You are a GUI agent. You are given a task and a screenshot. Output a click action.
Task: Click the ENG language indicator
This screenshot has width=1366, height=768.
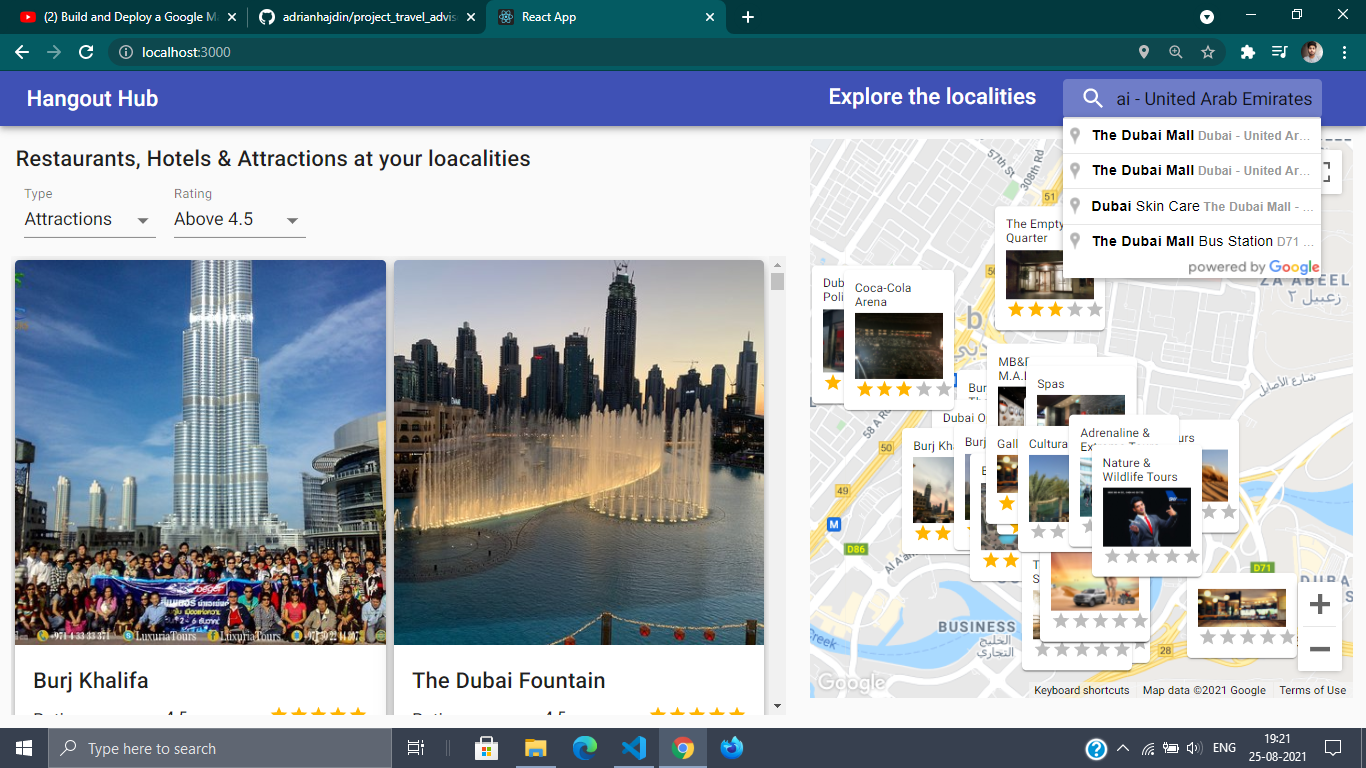(1225, 748)
